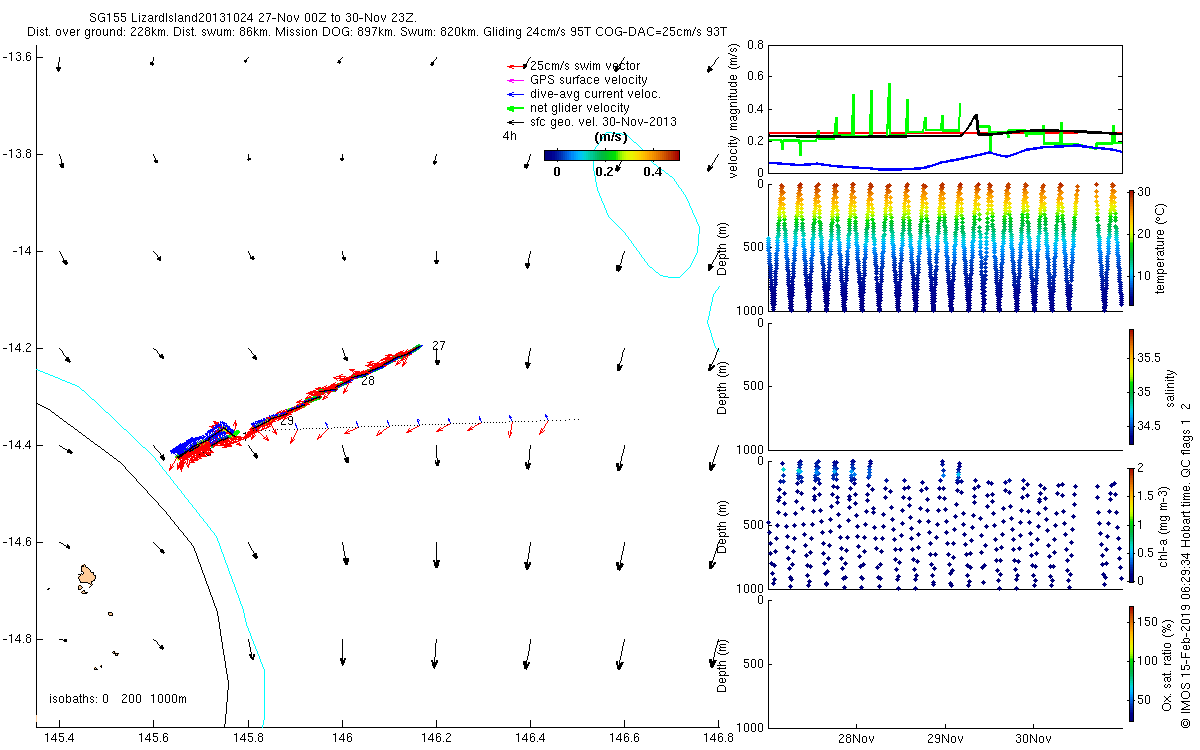
Task: Click the salinity color bar
Action: pos(1132,386)
